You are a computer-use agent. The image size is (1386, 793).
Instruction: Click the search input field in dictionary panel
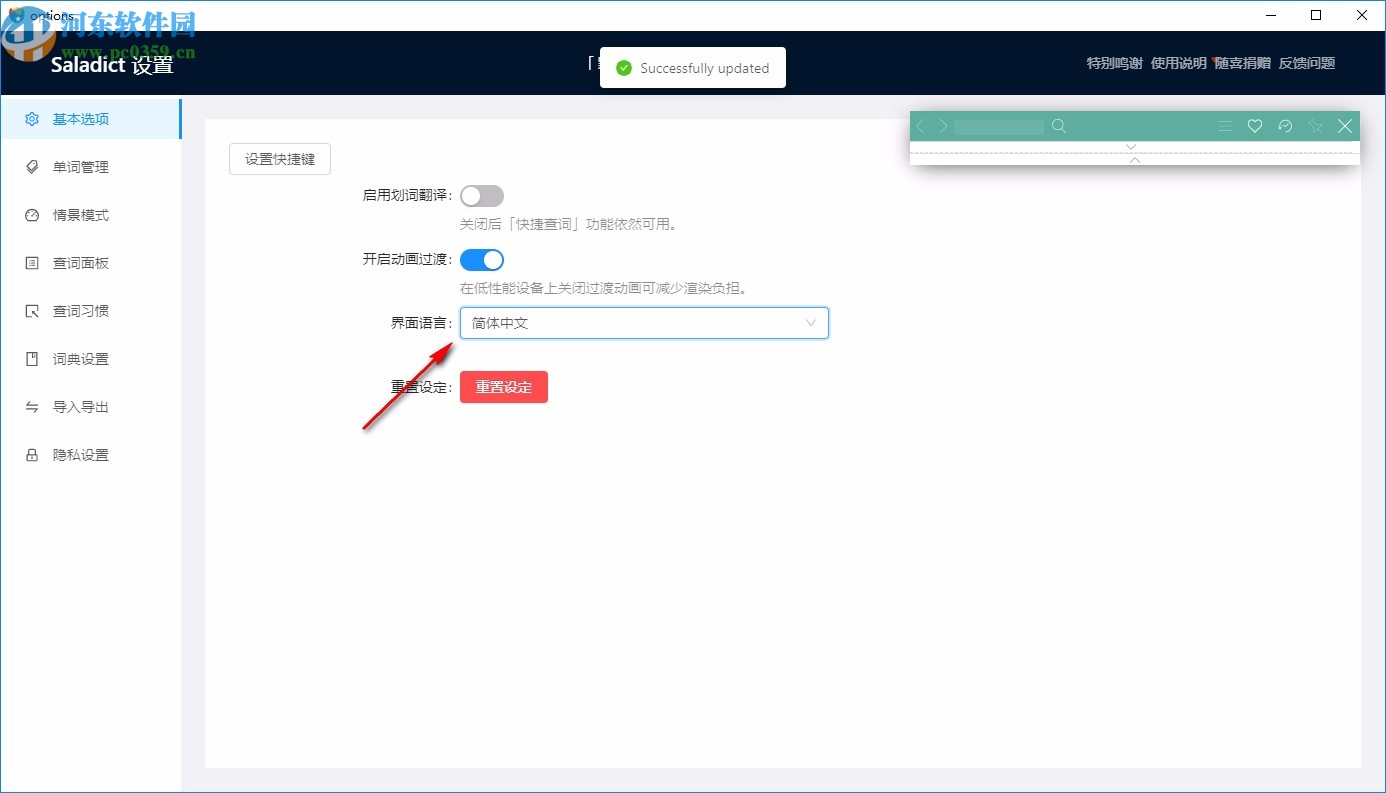pyautogui.click(x=997, y=127)
